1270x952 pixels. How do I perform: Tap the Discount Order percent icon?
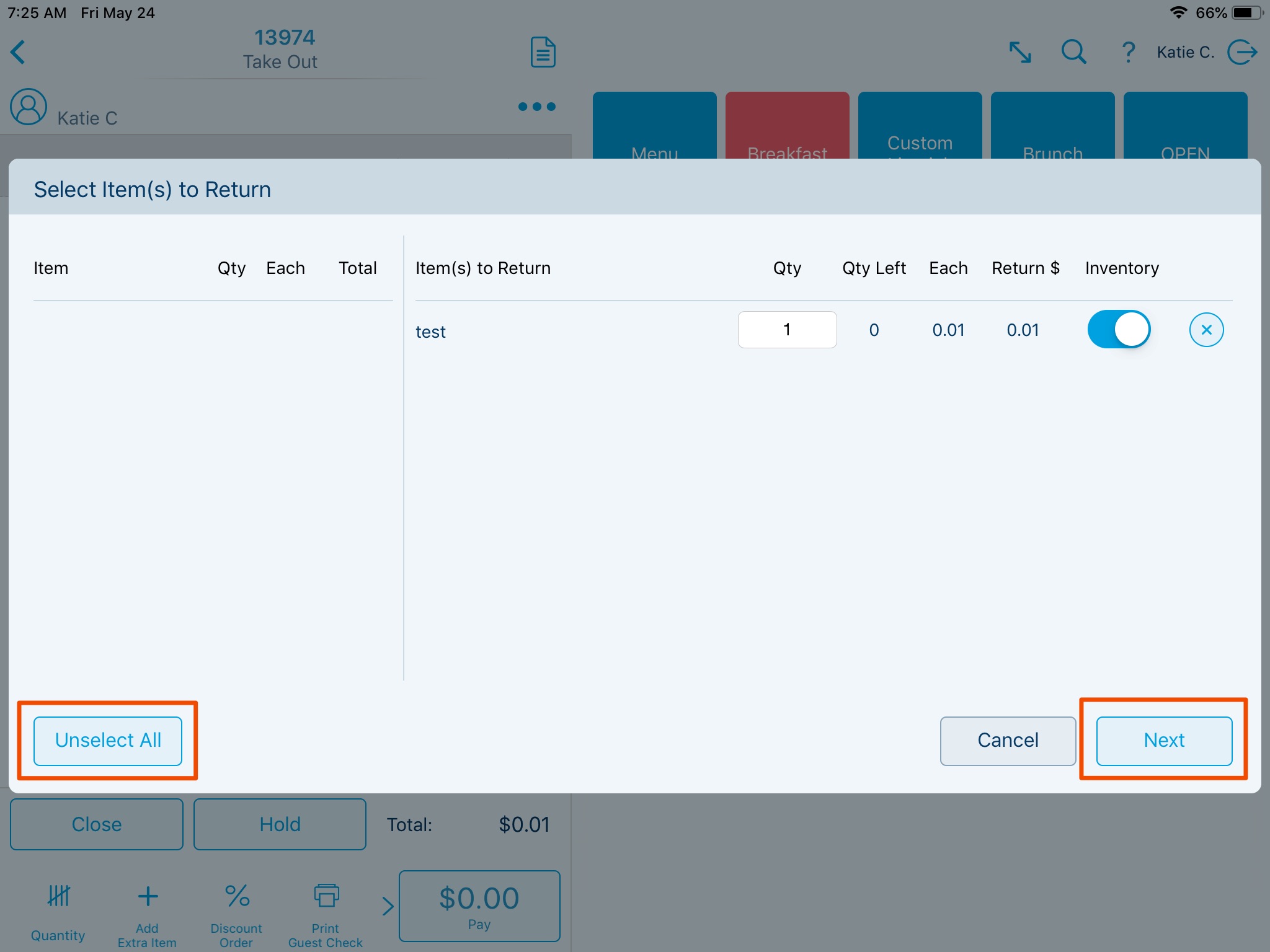237,896
